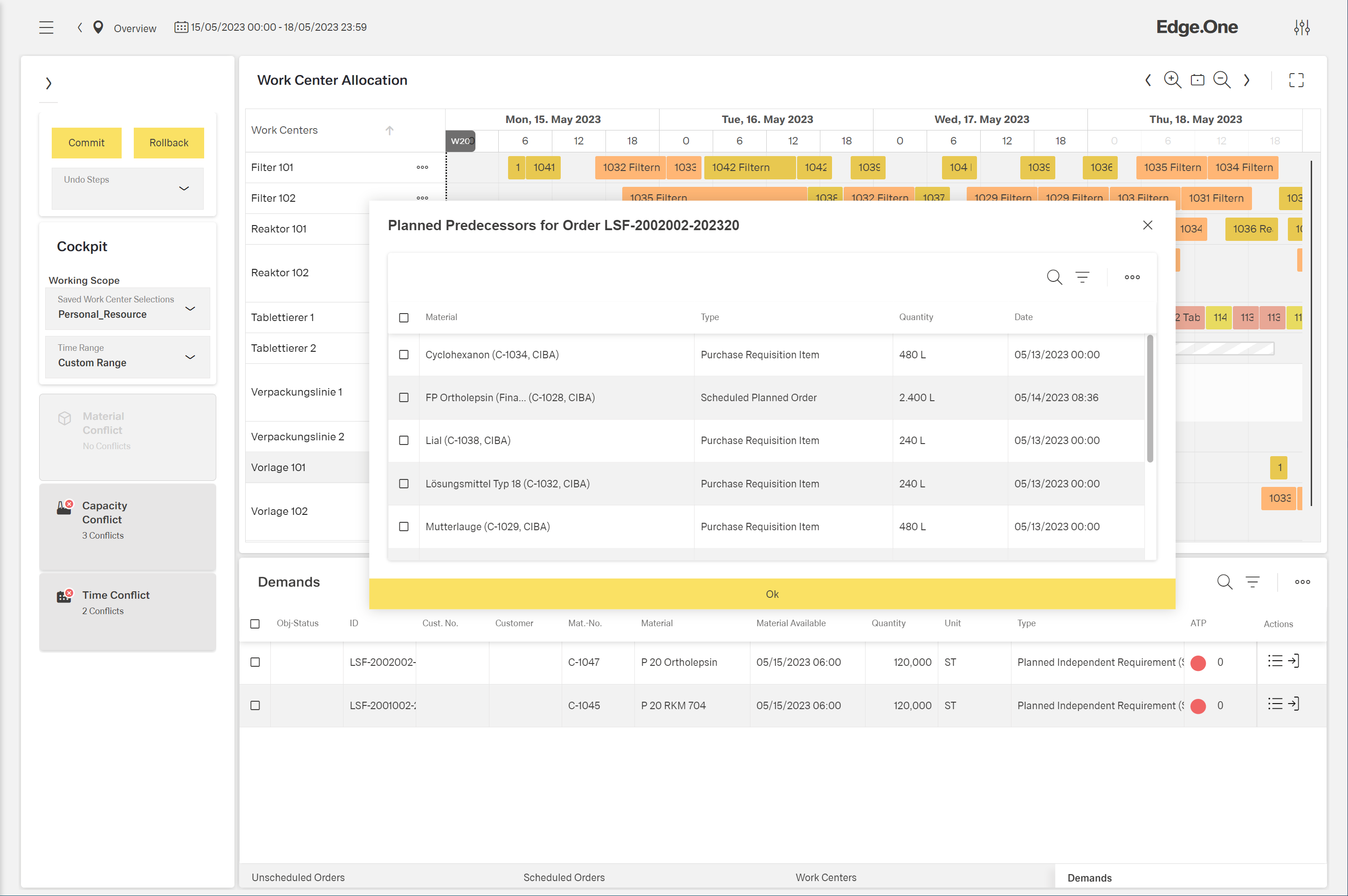Sort by Material column in Predecessors
Image resolution: width=1348 pixels, height=896 pixels.
(x=441, y=317)
